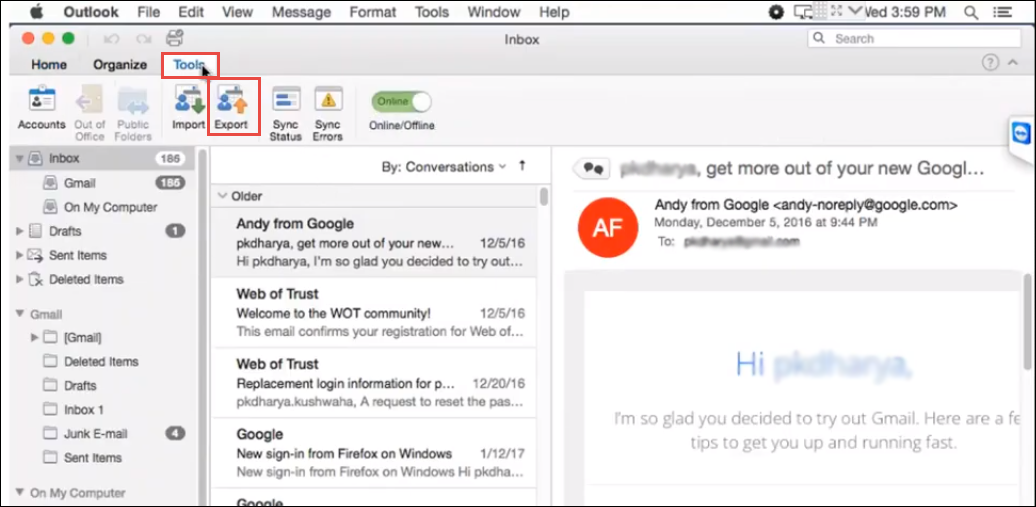This screenshot has width=1036, height=507.
Task: Switch to the Organize tab
Action: click(x=120, y=65)
